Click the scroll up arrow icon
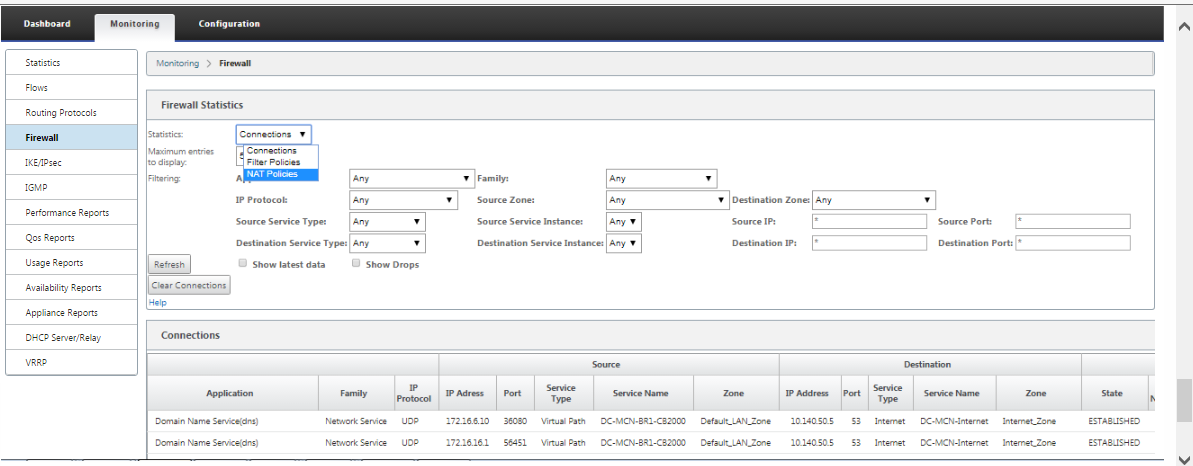 click(1184, 27)
